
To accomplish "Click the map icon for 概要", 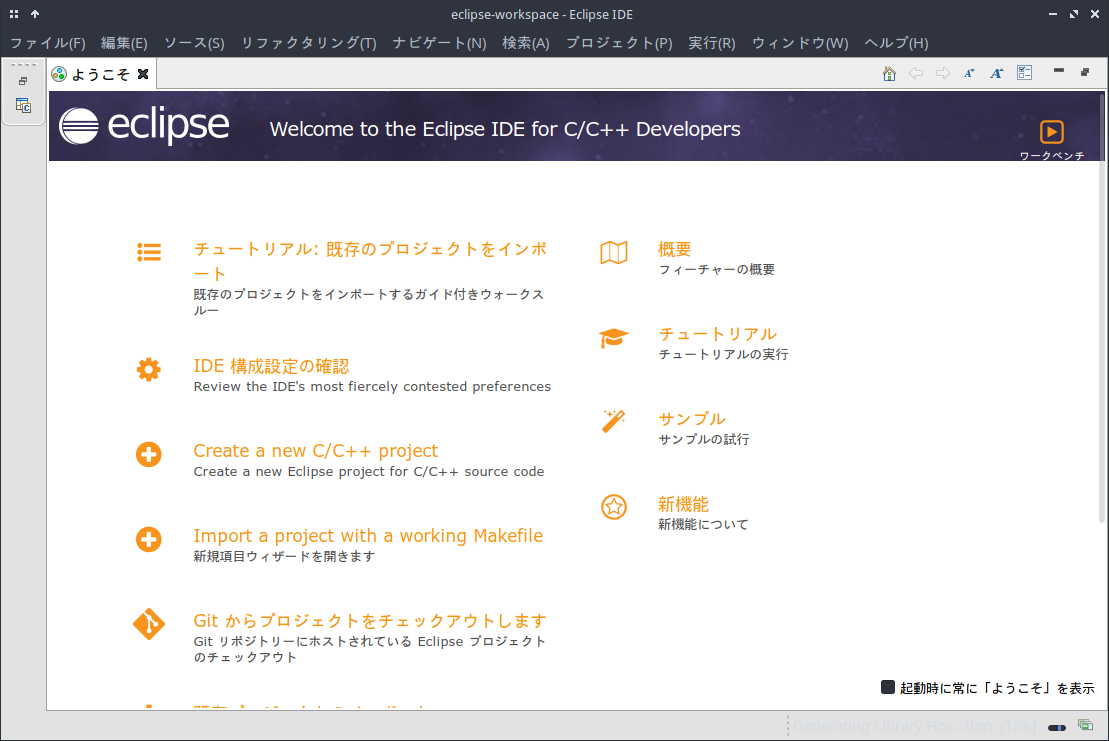I will tap(614, 252).
